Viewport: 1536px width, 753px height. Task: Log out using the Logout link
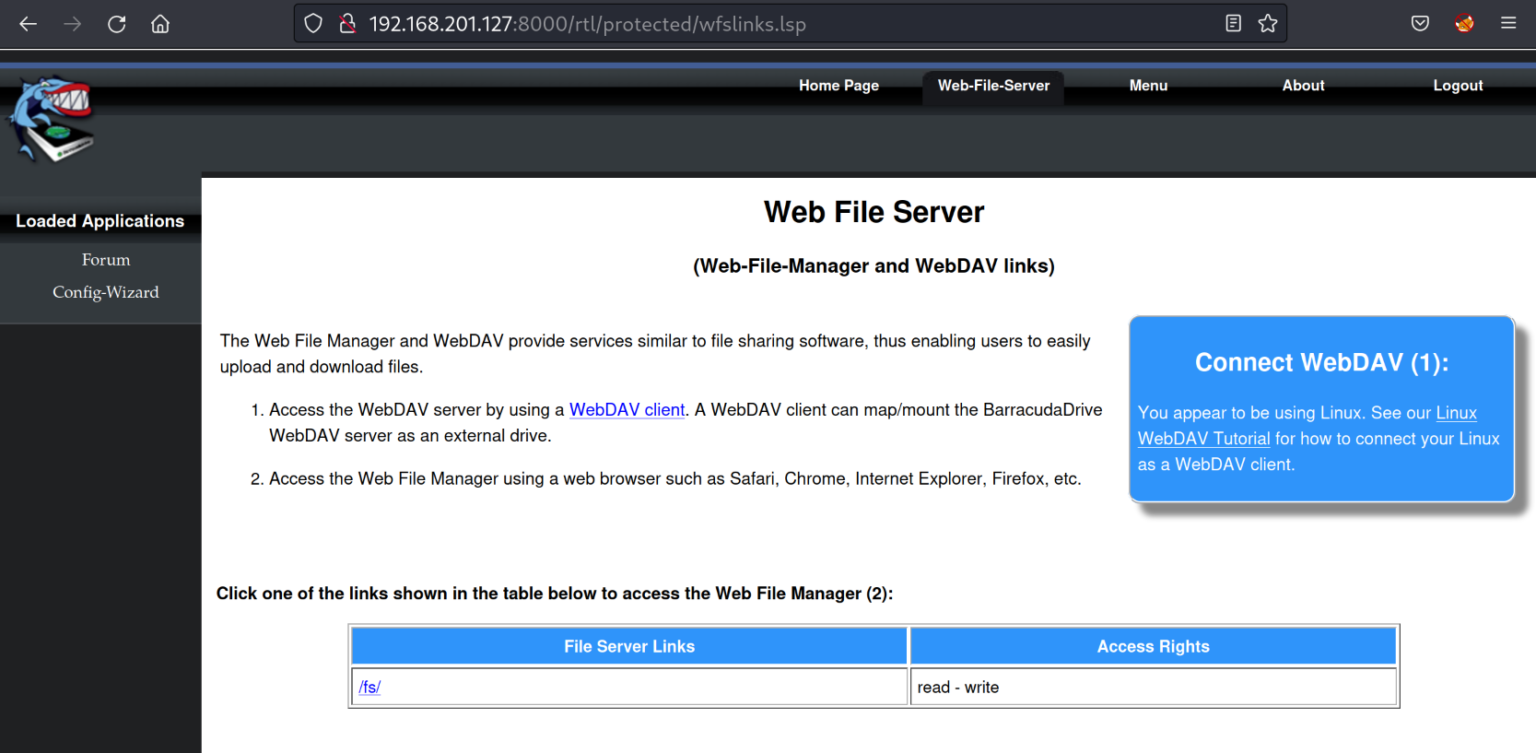[x=1457, y=86]
